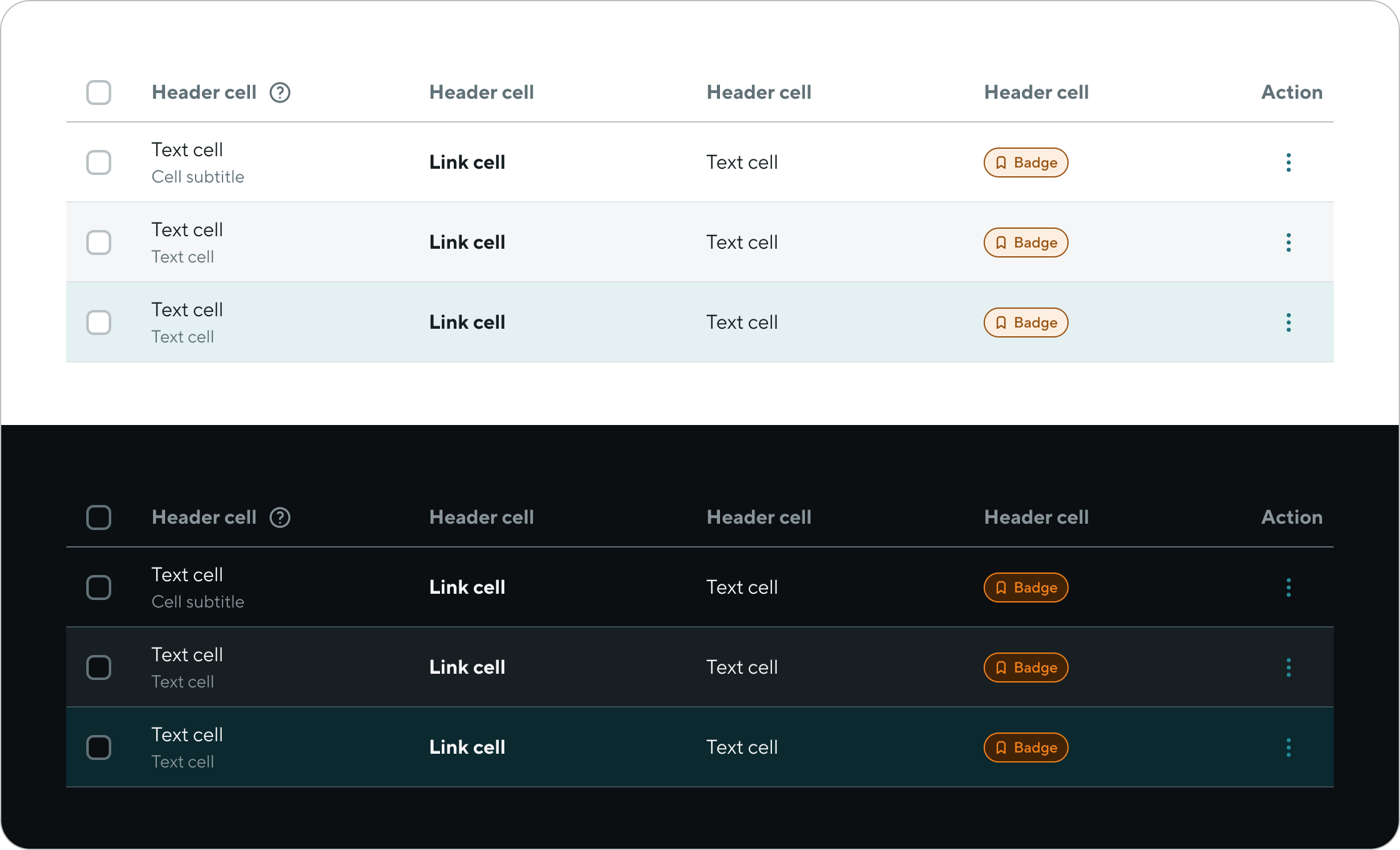
Task: Open the kebab menu in the dark Cell subtitle row
Action: [1289, 587]
